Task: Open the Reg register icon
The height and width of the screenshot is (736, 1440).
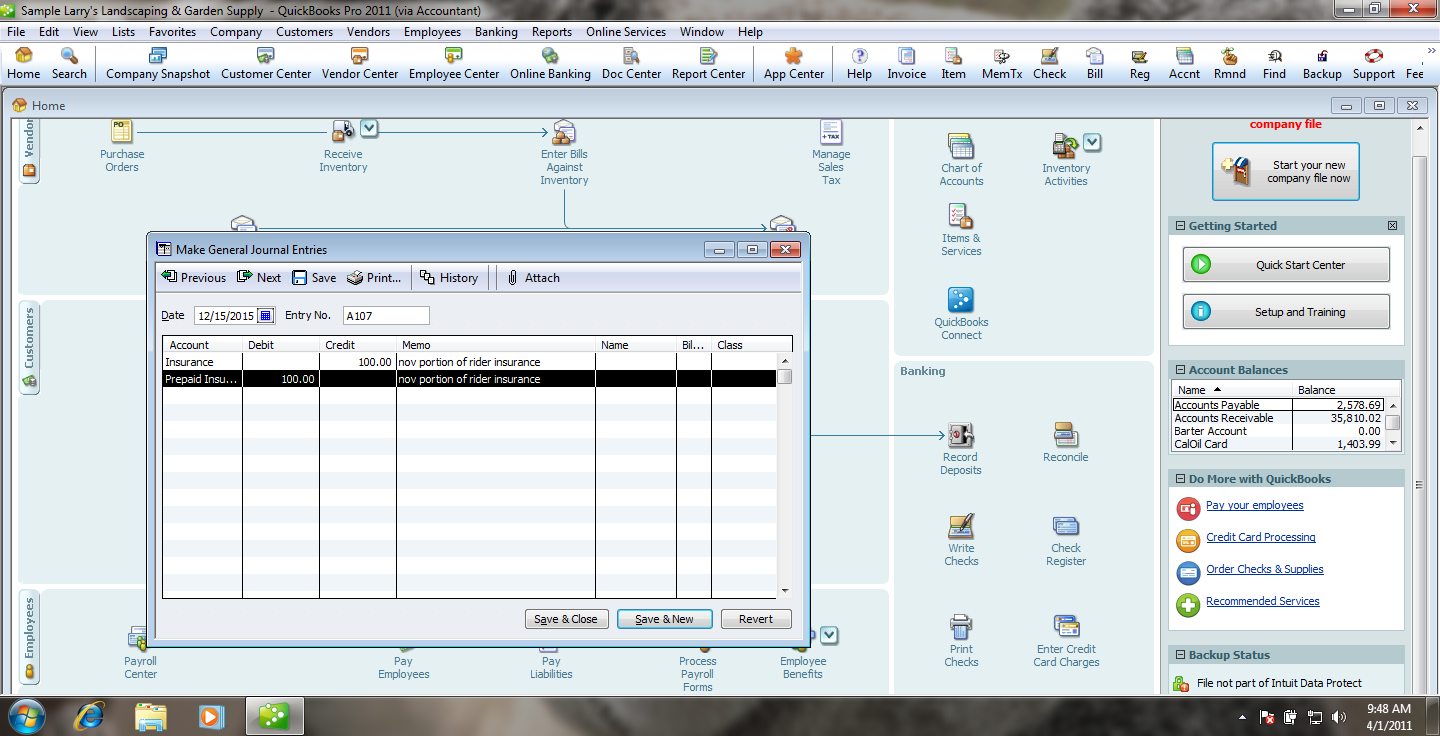Action: [x=1140, y=63]
